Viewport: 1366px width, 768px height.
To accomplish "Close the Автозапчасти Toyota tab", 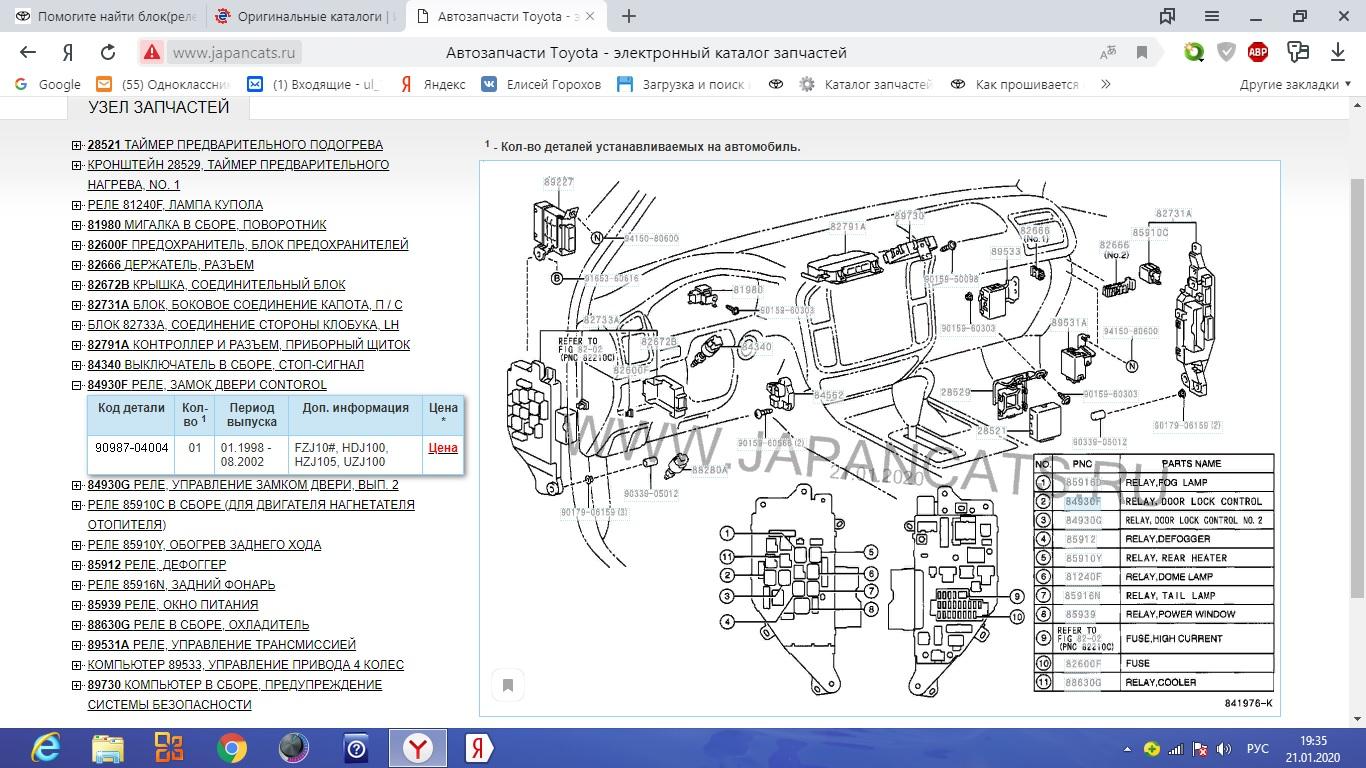I will click(x=590, y=16).
